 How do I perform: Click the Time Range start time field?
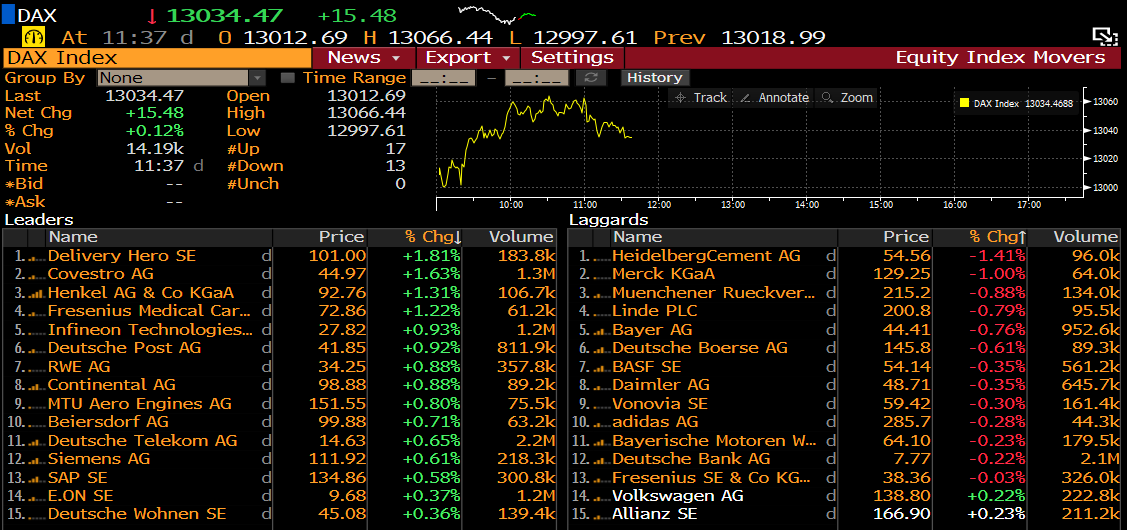click(443, 78)
